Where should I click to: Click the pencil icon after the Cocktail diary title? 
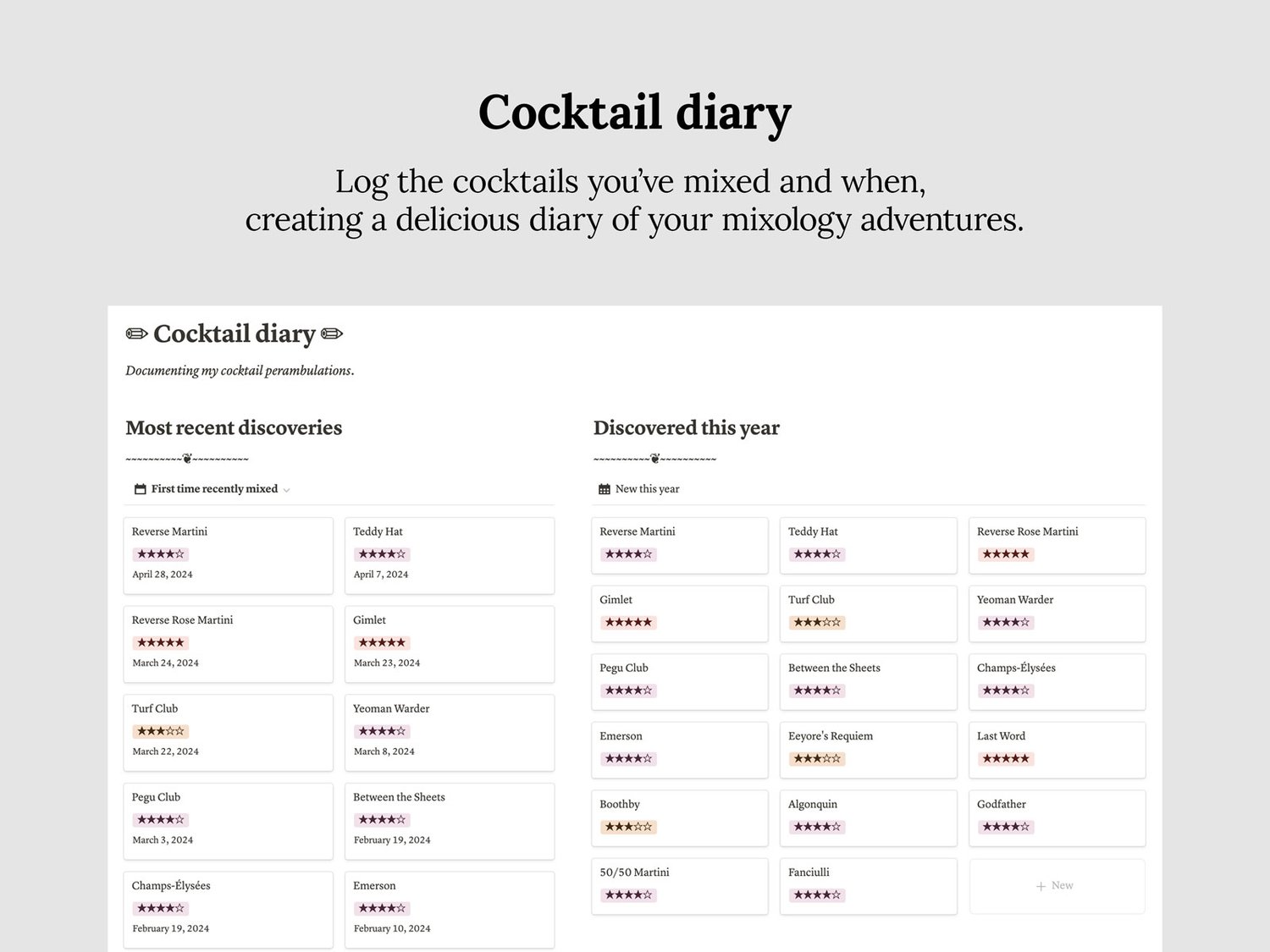coord(333,334)
